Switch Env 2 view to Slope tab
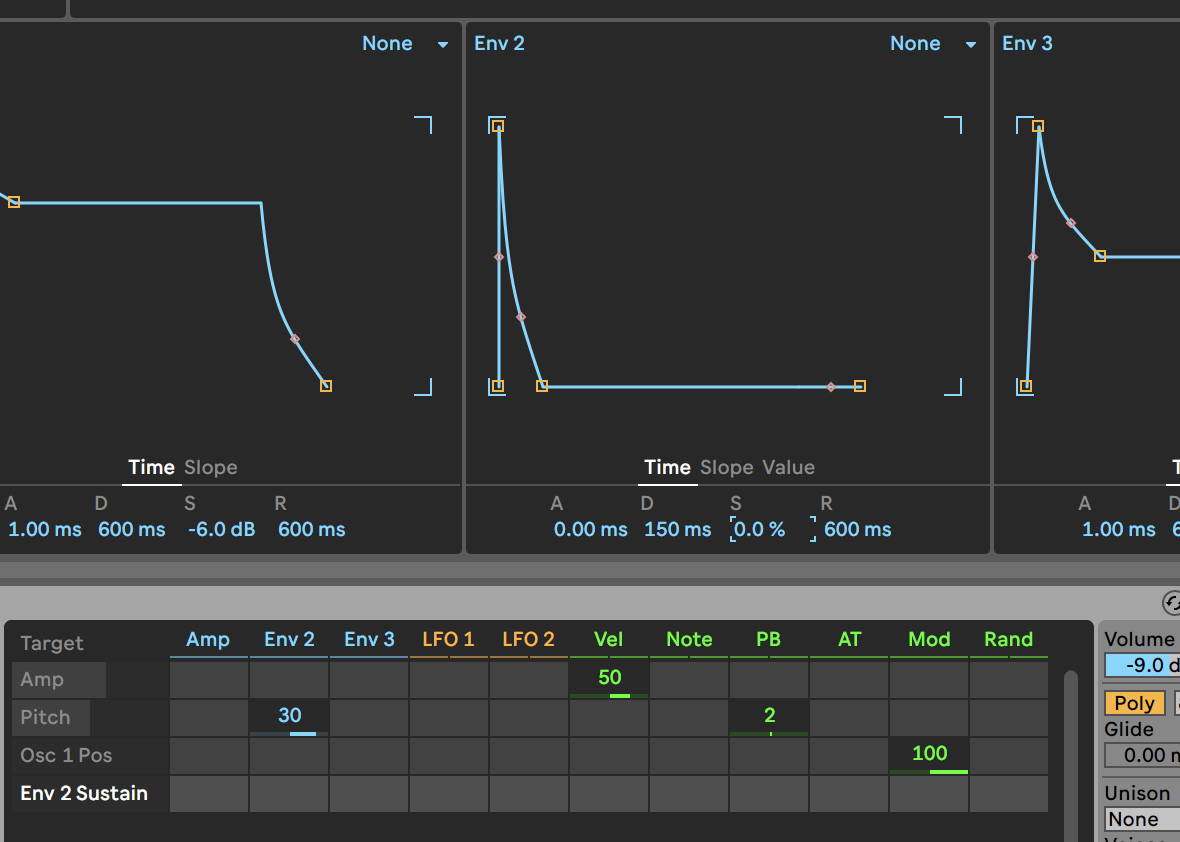This screenshot has width=1180, height=842. [726, 467]
